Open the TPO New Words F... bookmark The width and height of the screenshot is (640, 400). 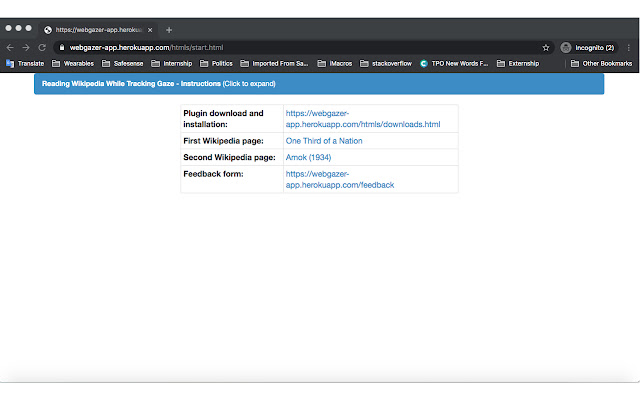click(x=454, y=64)
